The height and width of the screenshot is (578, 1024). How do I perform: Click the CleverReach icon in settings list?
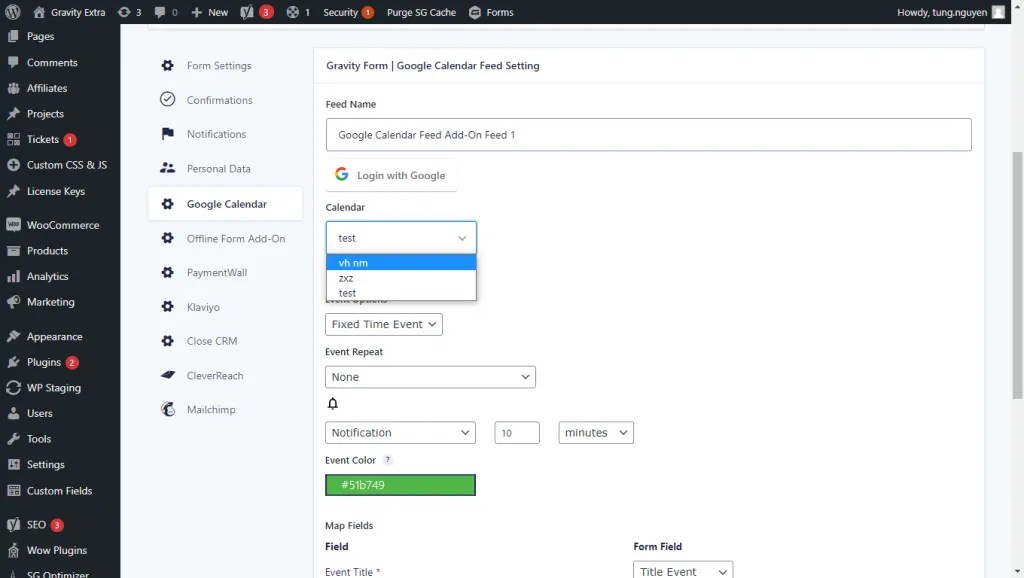click(x=168, y=375)
